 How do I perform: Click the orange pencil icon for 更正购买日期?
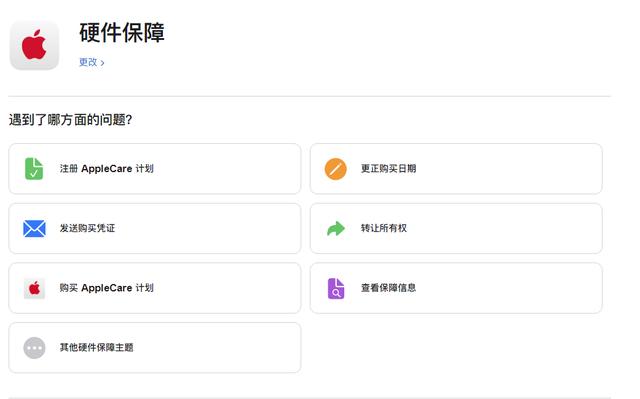[336, 168]
